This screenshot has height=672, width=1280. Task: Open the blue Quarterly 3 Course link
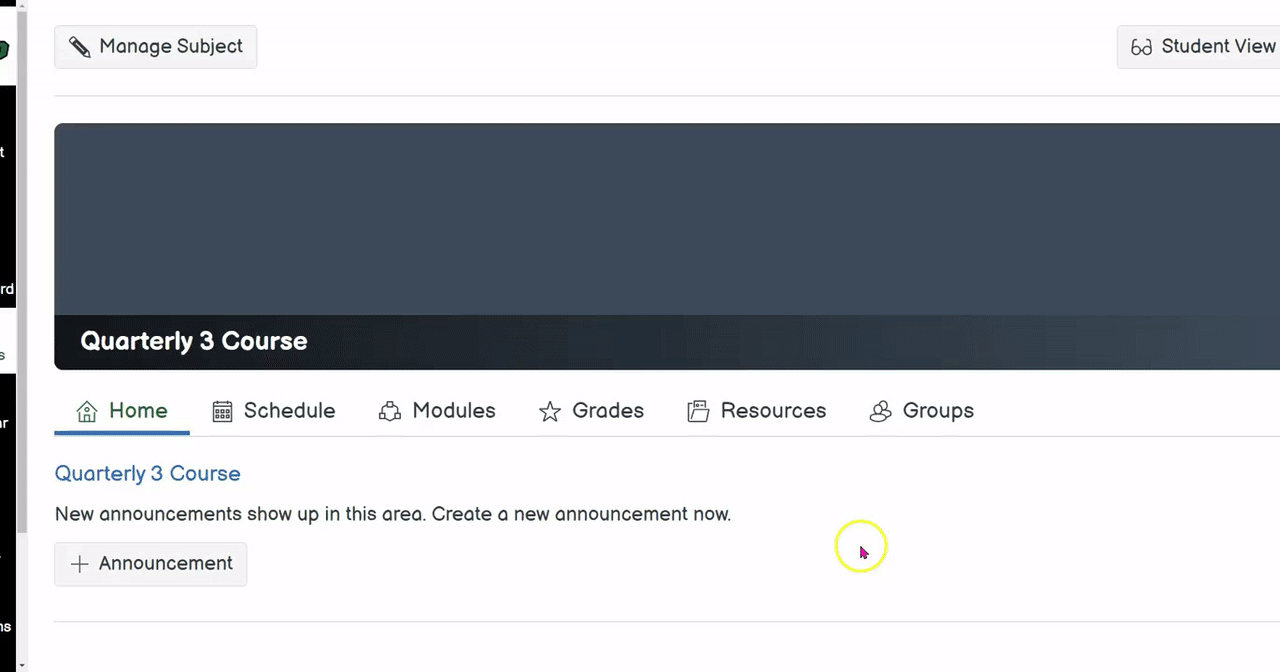147,474
